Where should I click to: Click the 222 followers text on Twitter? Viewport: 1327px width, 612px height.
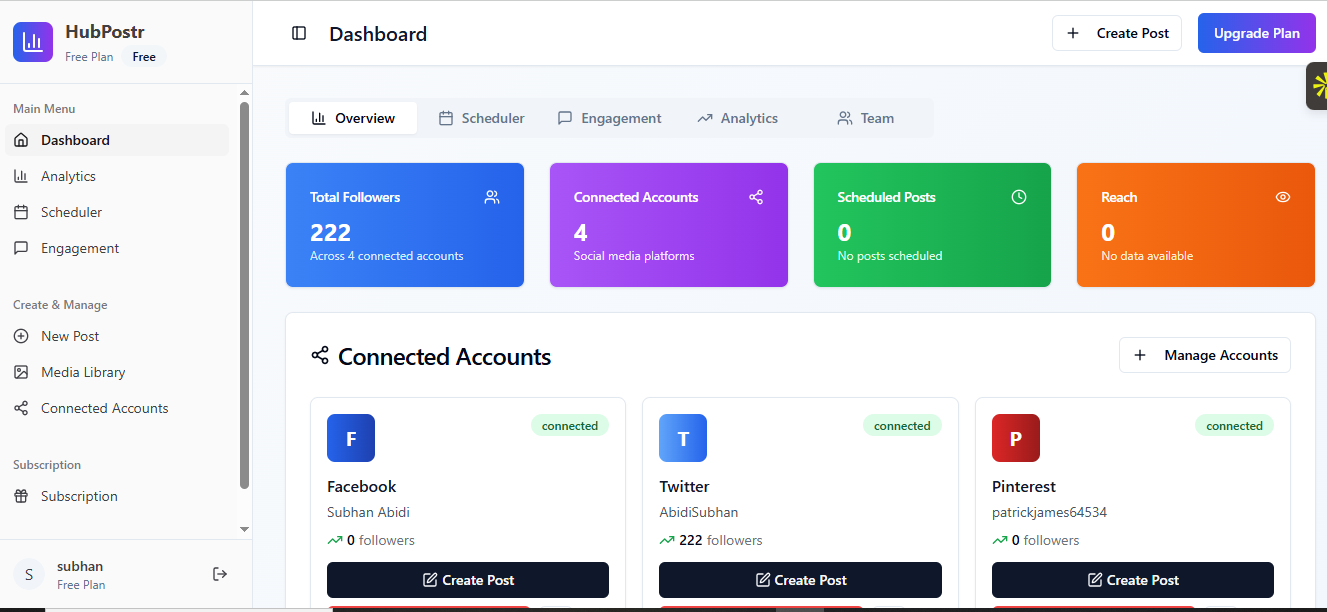pyautogui.click(x=720, y=540)
